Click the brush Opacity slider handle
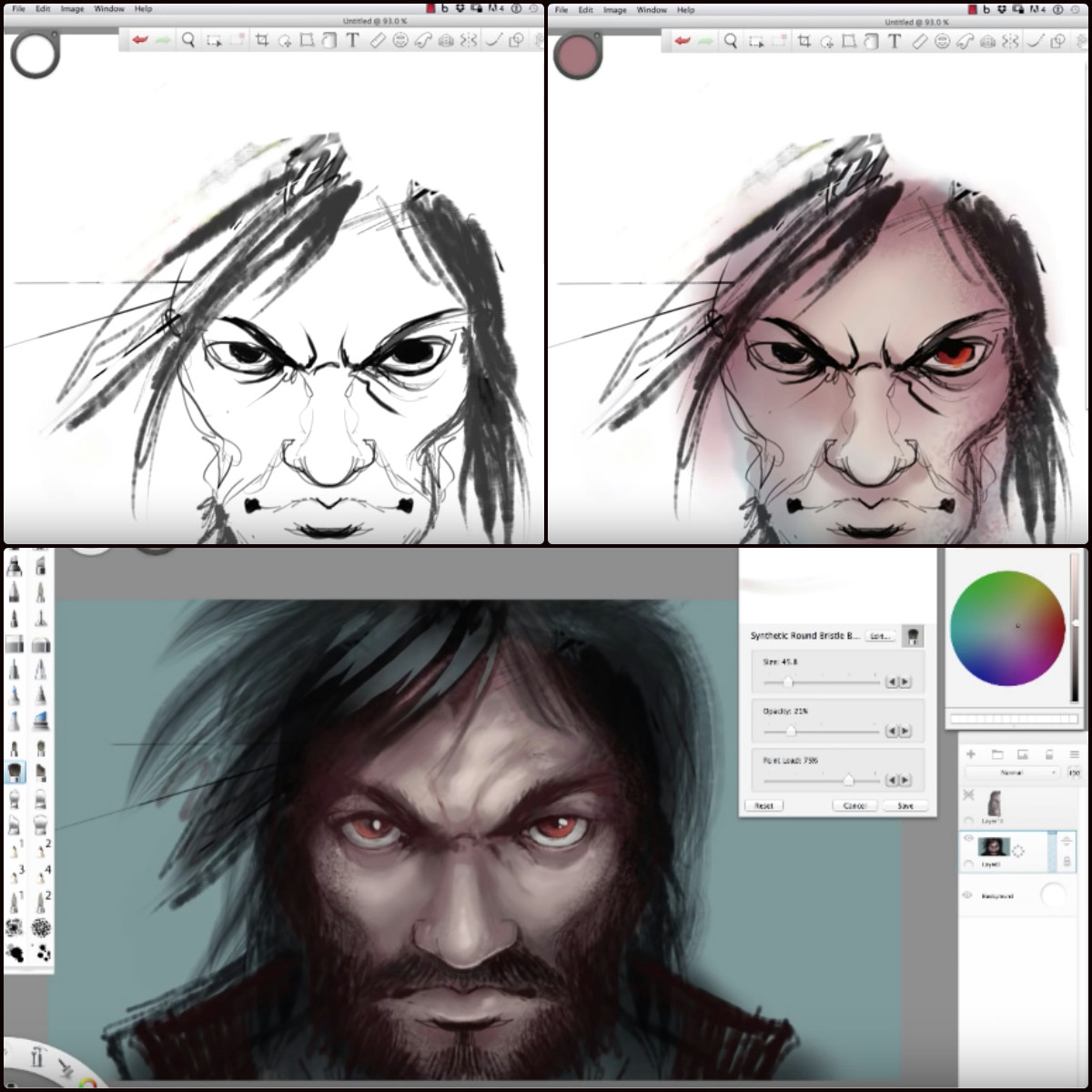Viewport: 1092px width, 1092px height. pos(790,731)
